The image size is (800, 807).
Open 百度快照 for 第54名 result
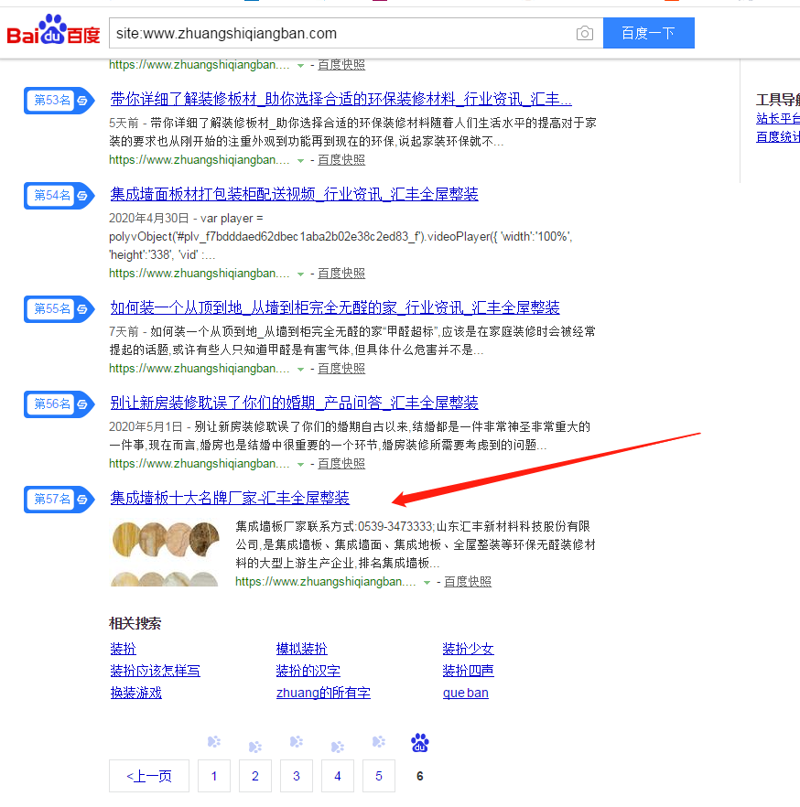pos(341,273)
